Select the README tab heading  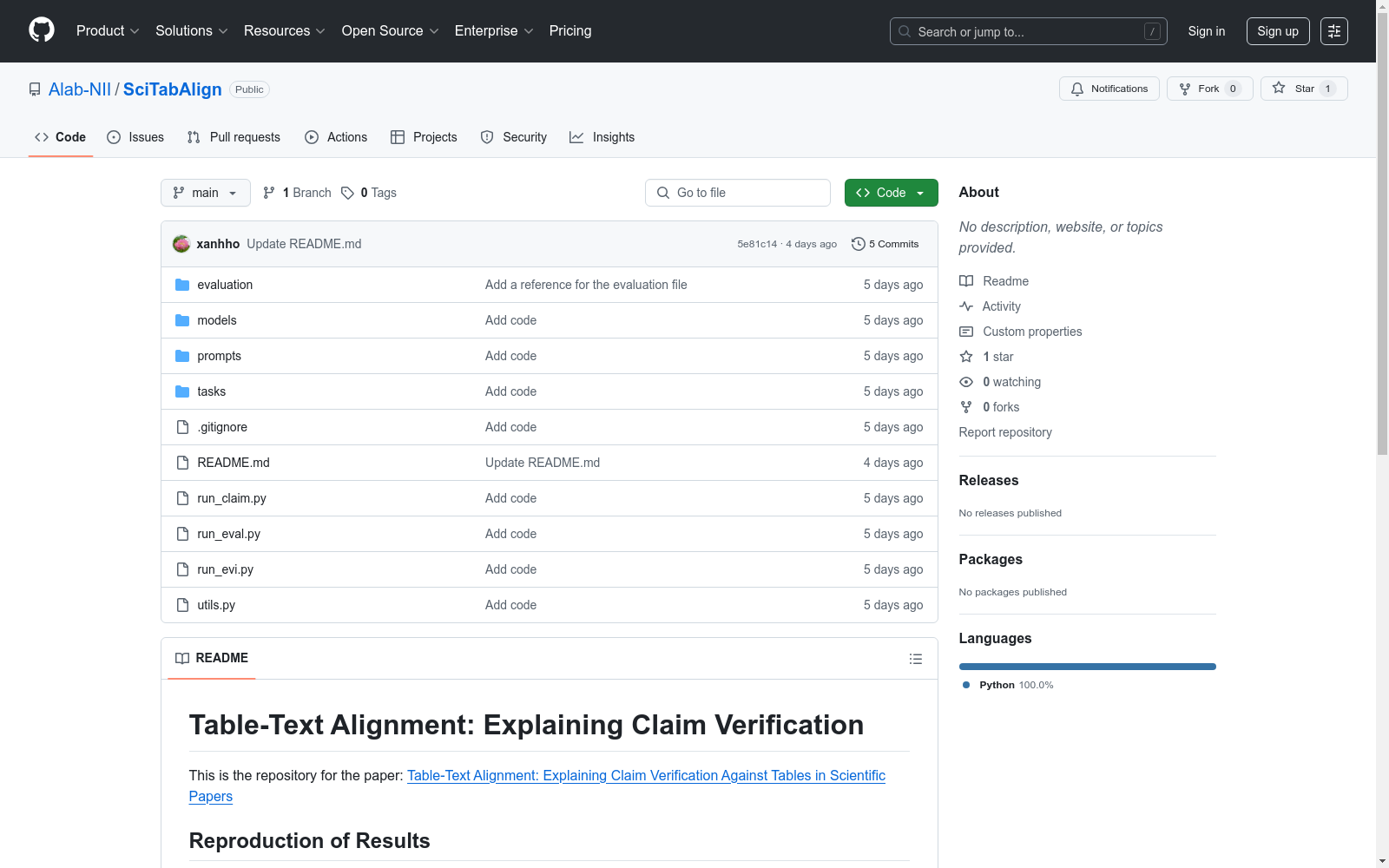point(212,658)
